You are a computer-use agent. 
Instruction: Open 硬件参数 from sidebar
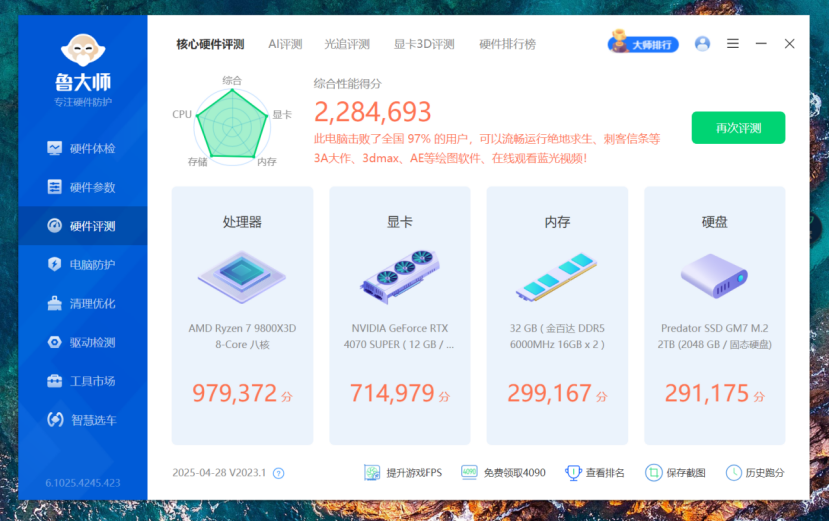coord(82,187)
